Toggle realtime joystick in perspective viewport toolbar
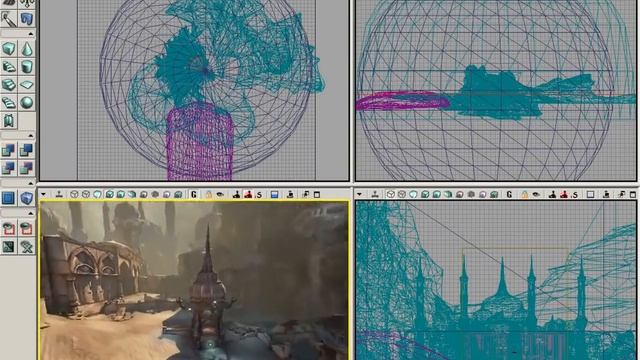 click(x=59, y=195)
